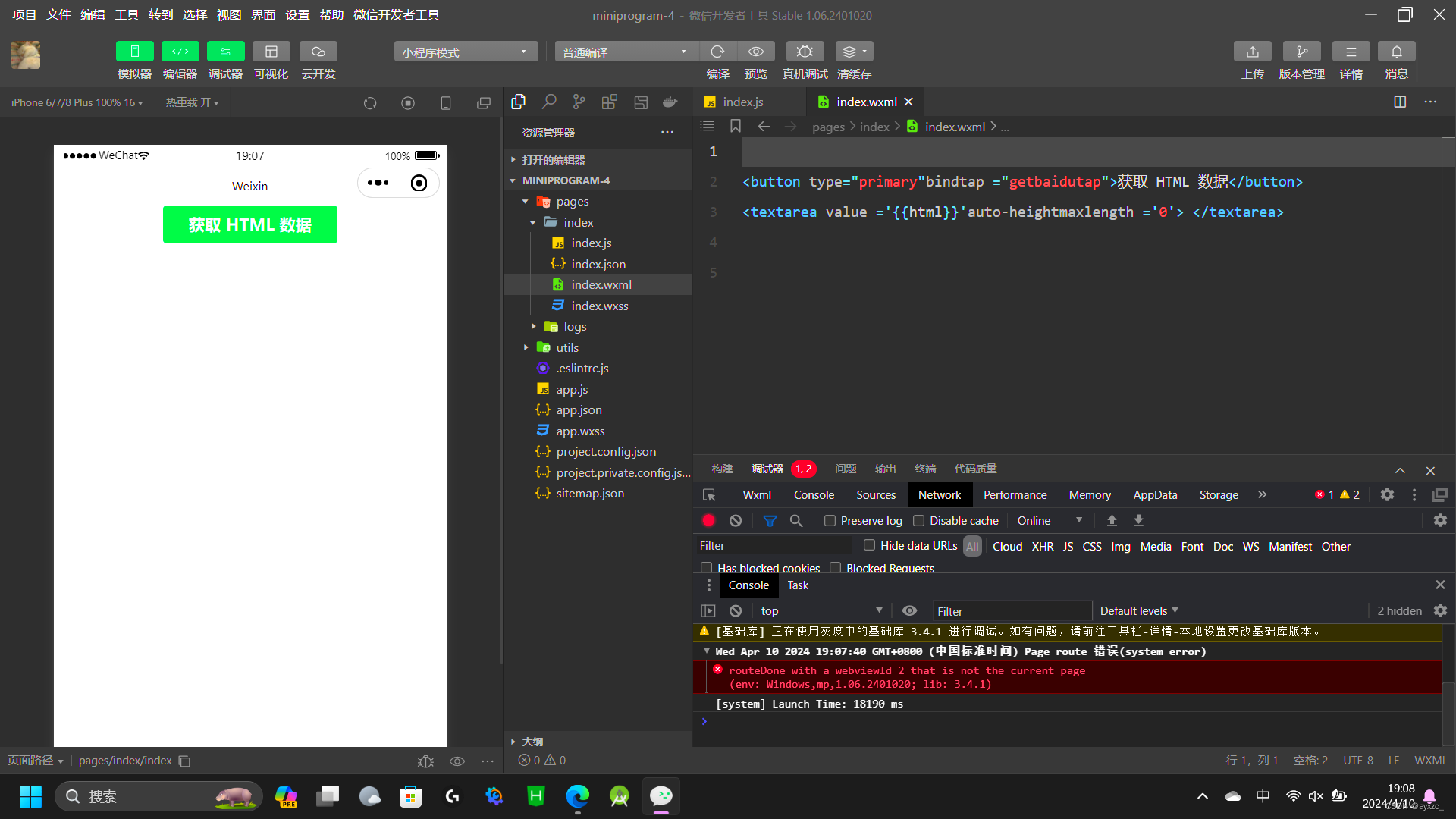Click the 上传 upload icon

click(x=1252, y=52)
